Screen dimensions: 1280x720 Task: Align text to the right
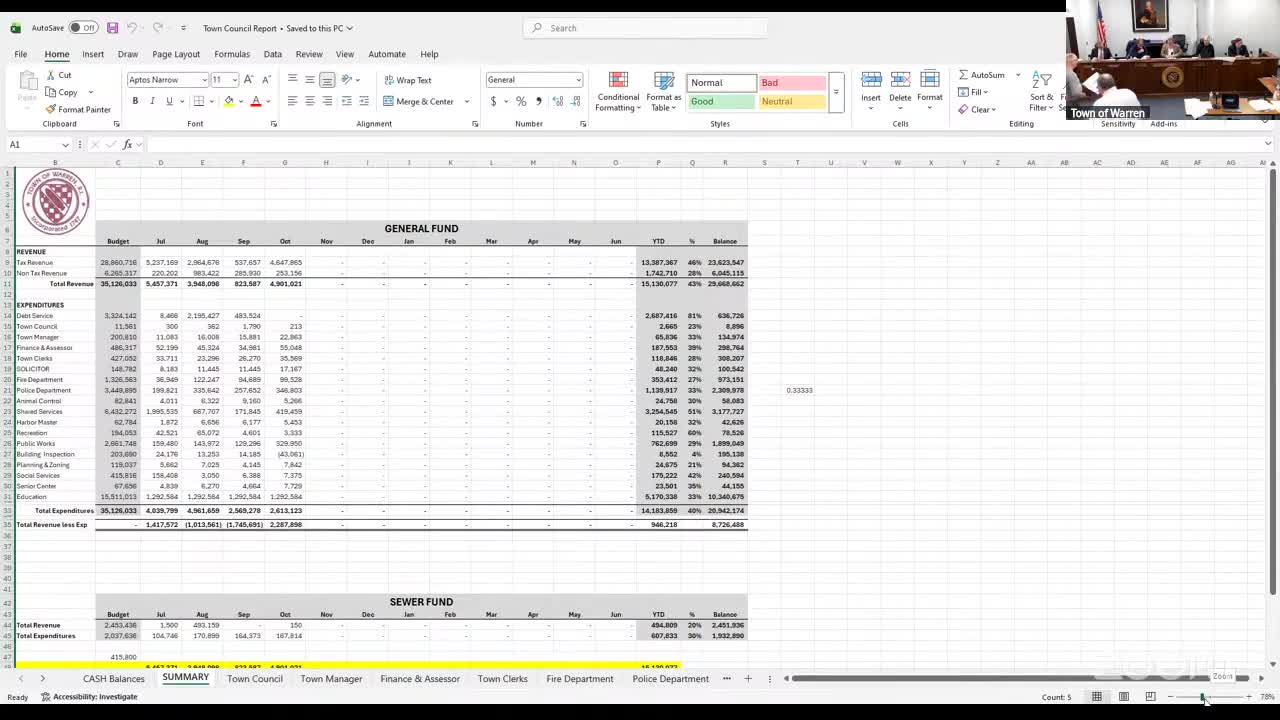(x=327, y=101)
